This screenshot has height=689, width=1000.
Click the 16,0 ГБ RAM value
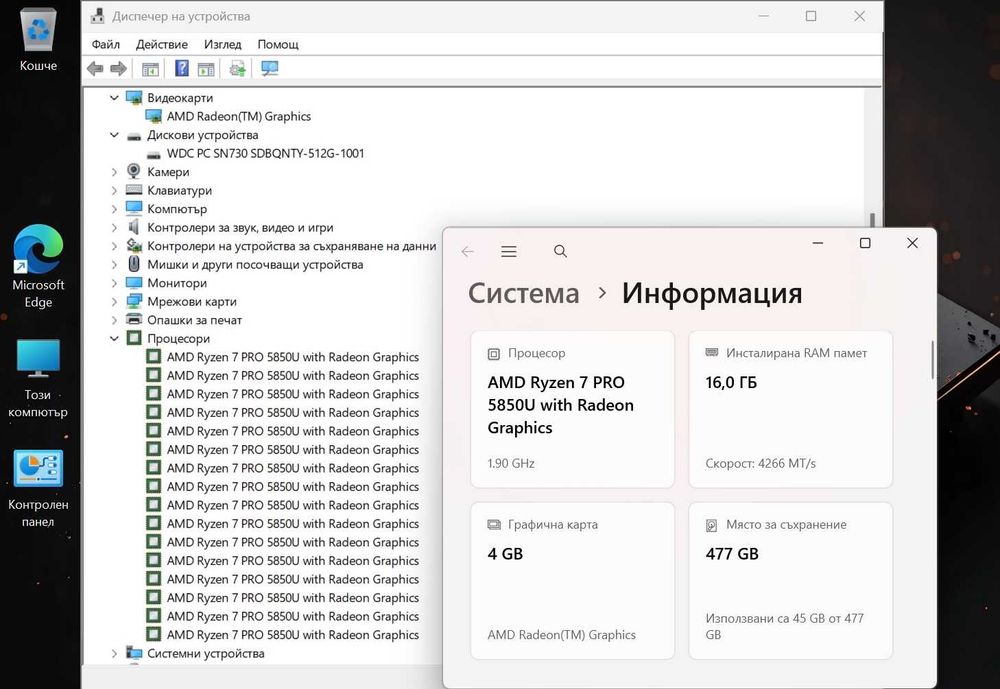[x=731, y=383]
